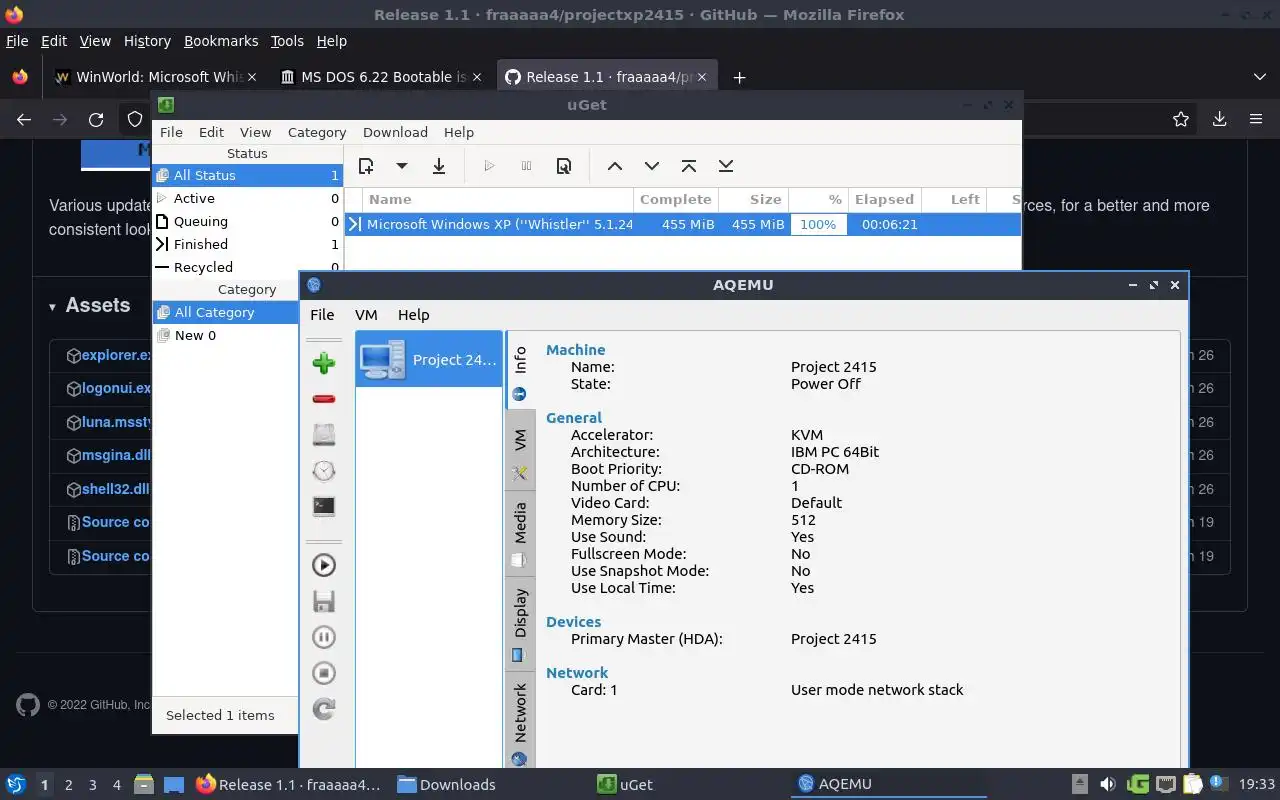1280x800 pixels.
Task: Click the Elapsed column header in uGet
Action: coord(884,199)
